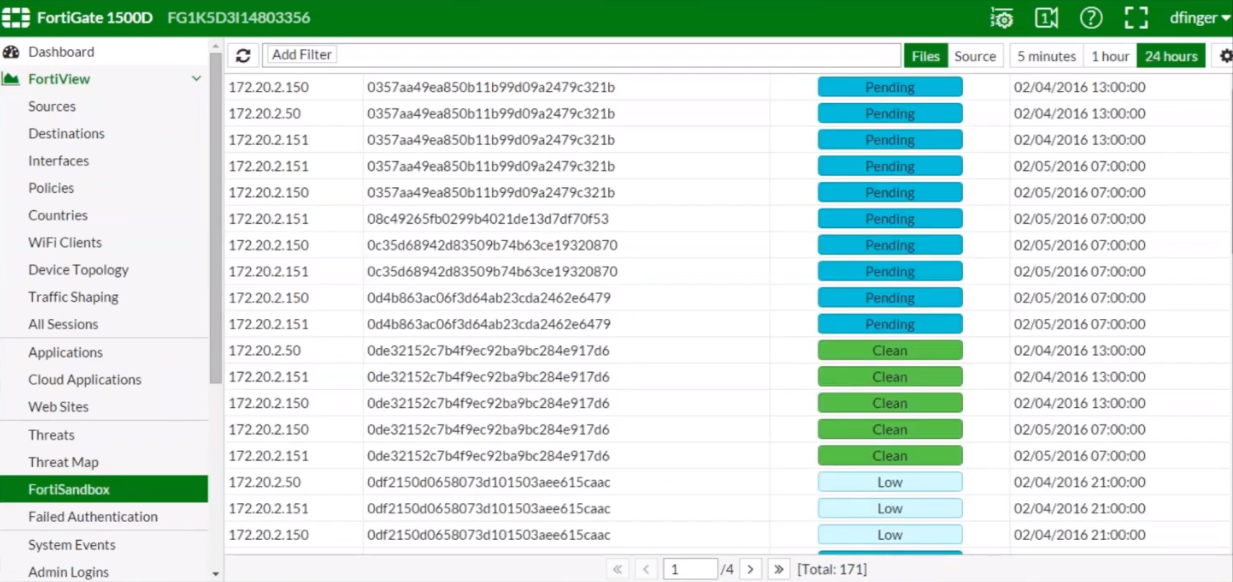Viewport: 1233px width, 582px height.
Task: Open Traffic Shaping view
Action: tap(73, 297)
